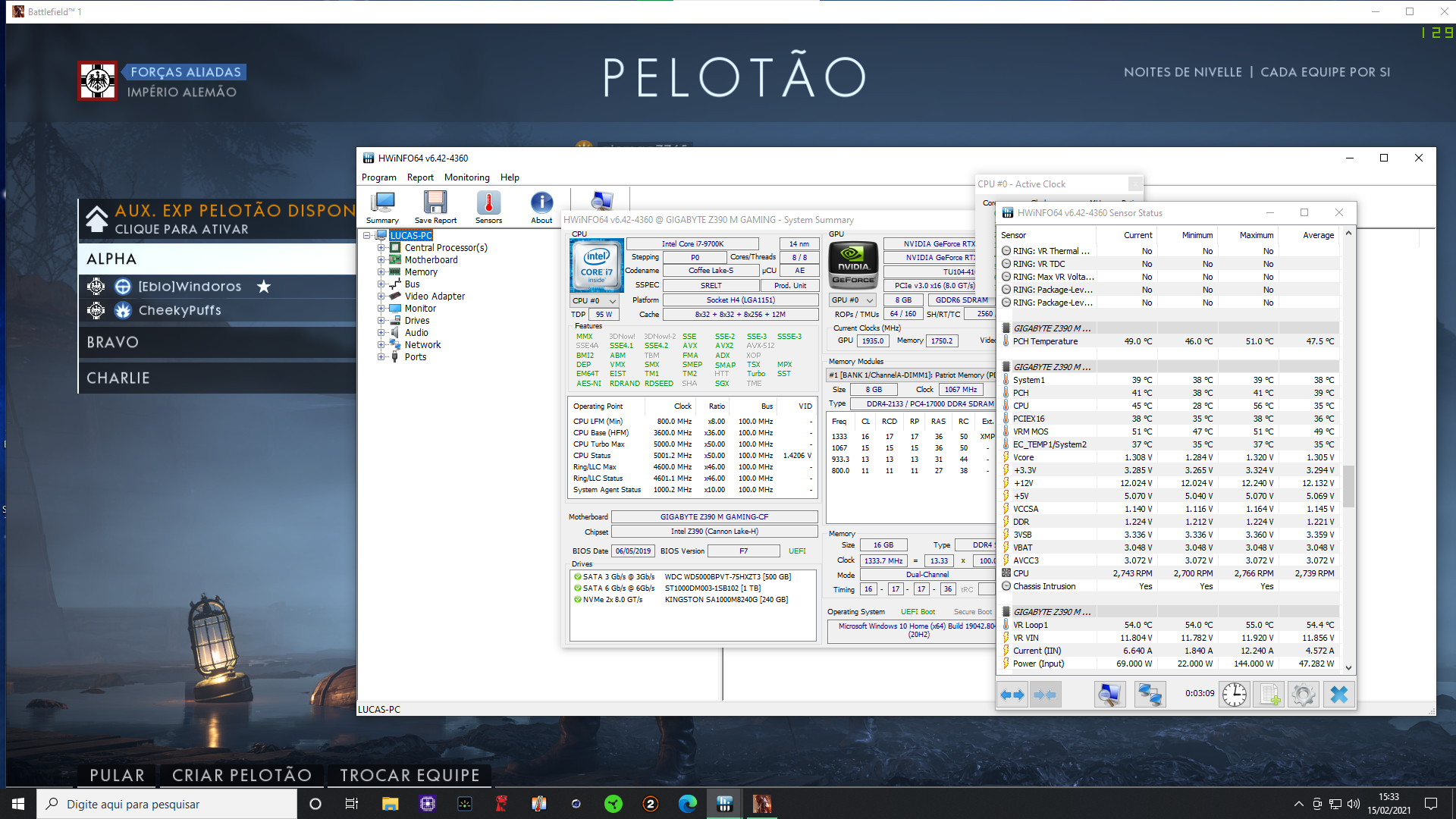1456x819 pixels.
Task: Click the CRIAR PELOTÃO button
Action: click(x=241, y=775)
